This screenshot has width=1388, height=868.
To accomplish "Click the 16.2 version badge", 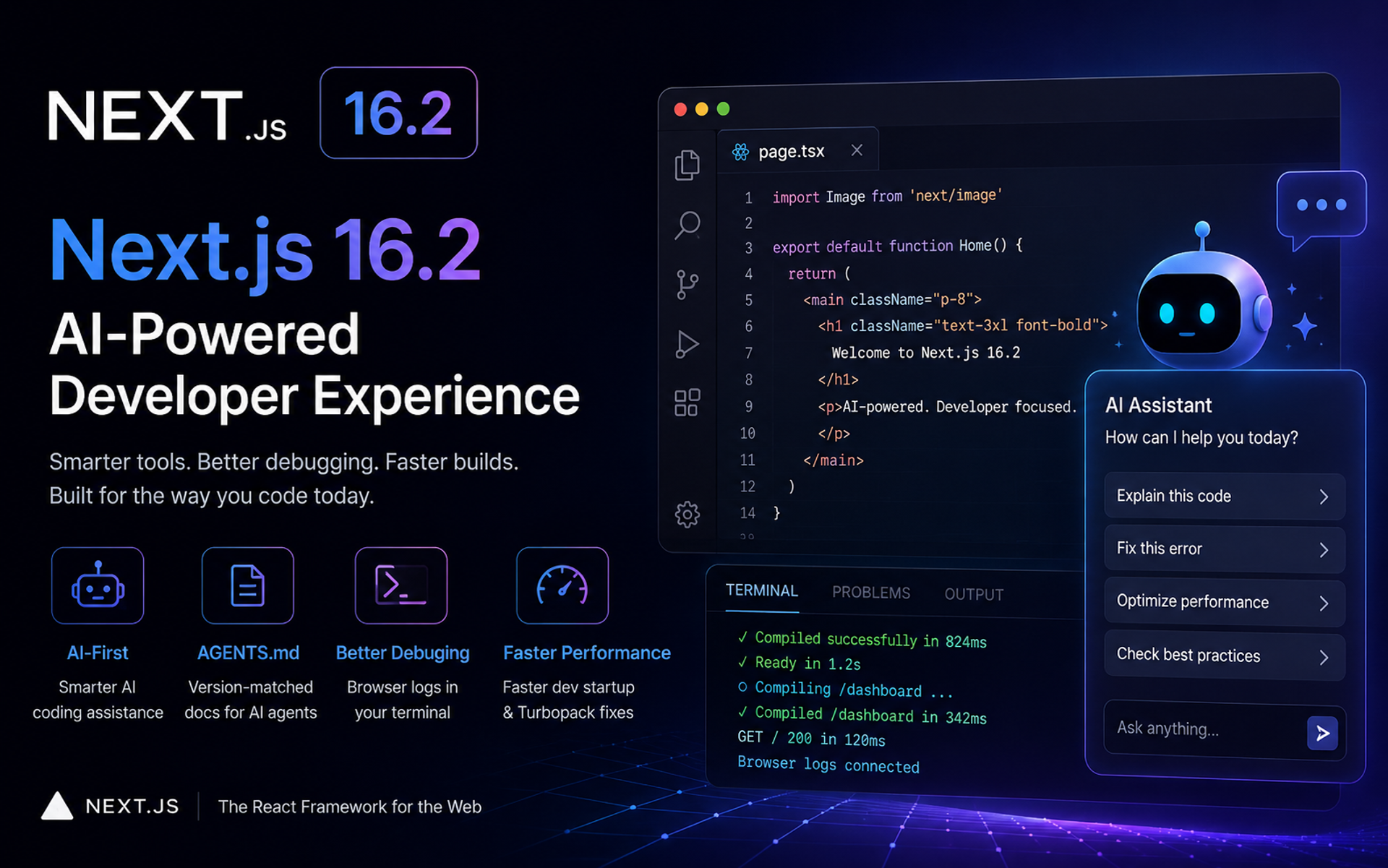I will (x=399, y=113).
